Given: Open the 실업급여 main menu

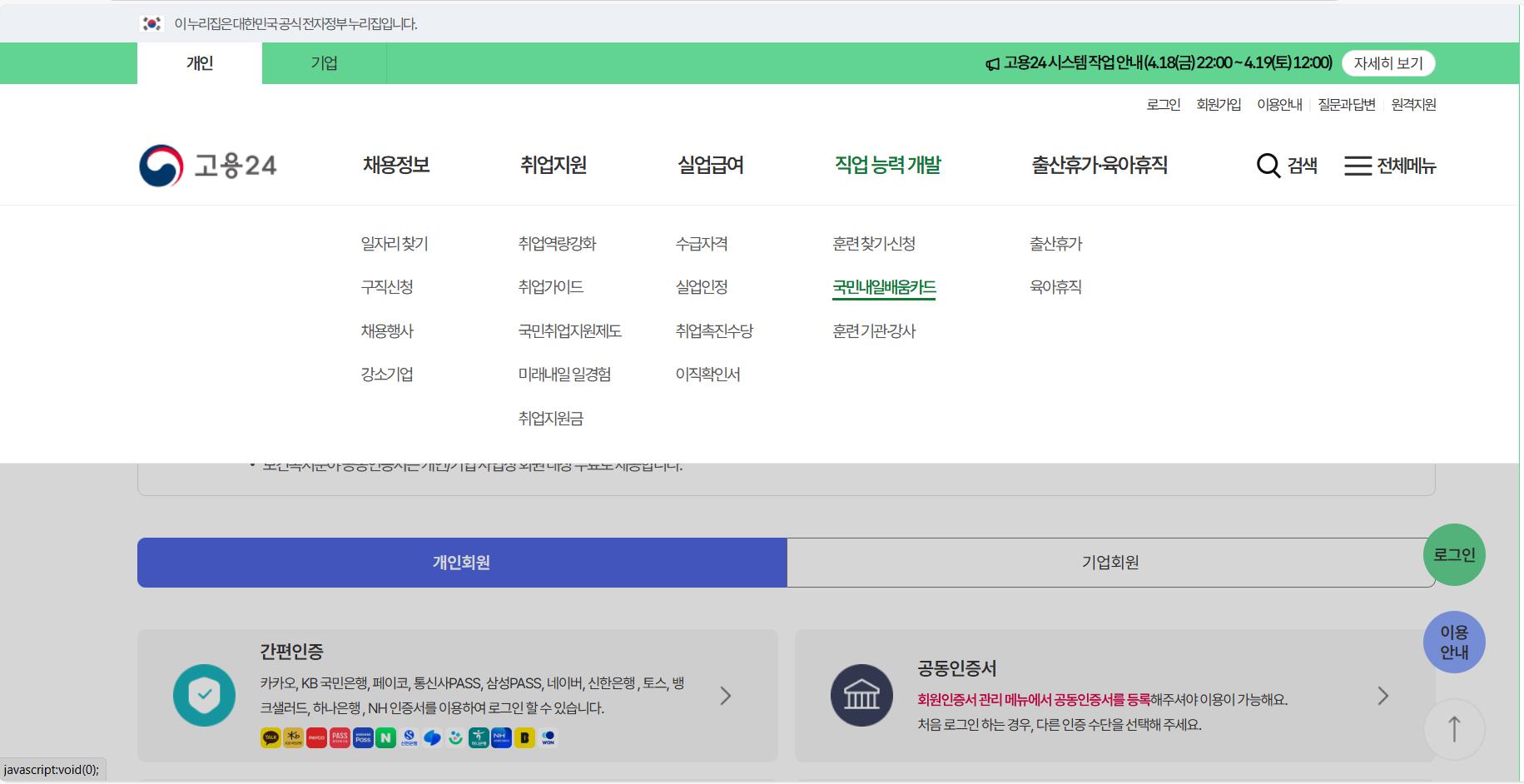Looking at the screenshot, I should [x=711, y=165].
